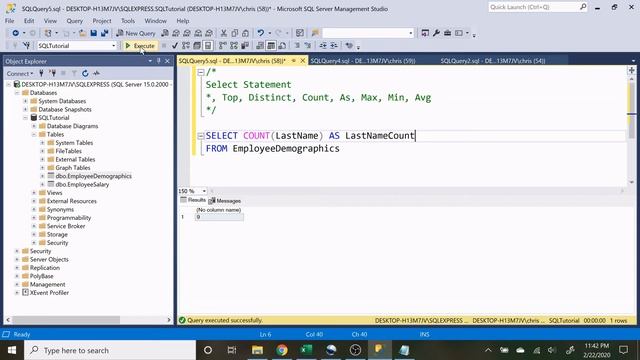Viewport: 640px width, 360px height.
Task: Select result cell with value 0
Action: coord(219,217)
